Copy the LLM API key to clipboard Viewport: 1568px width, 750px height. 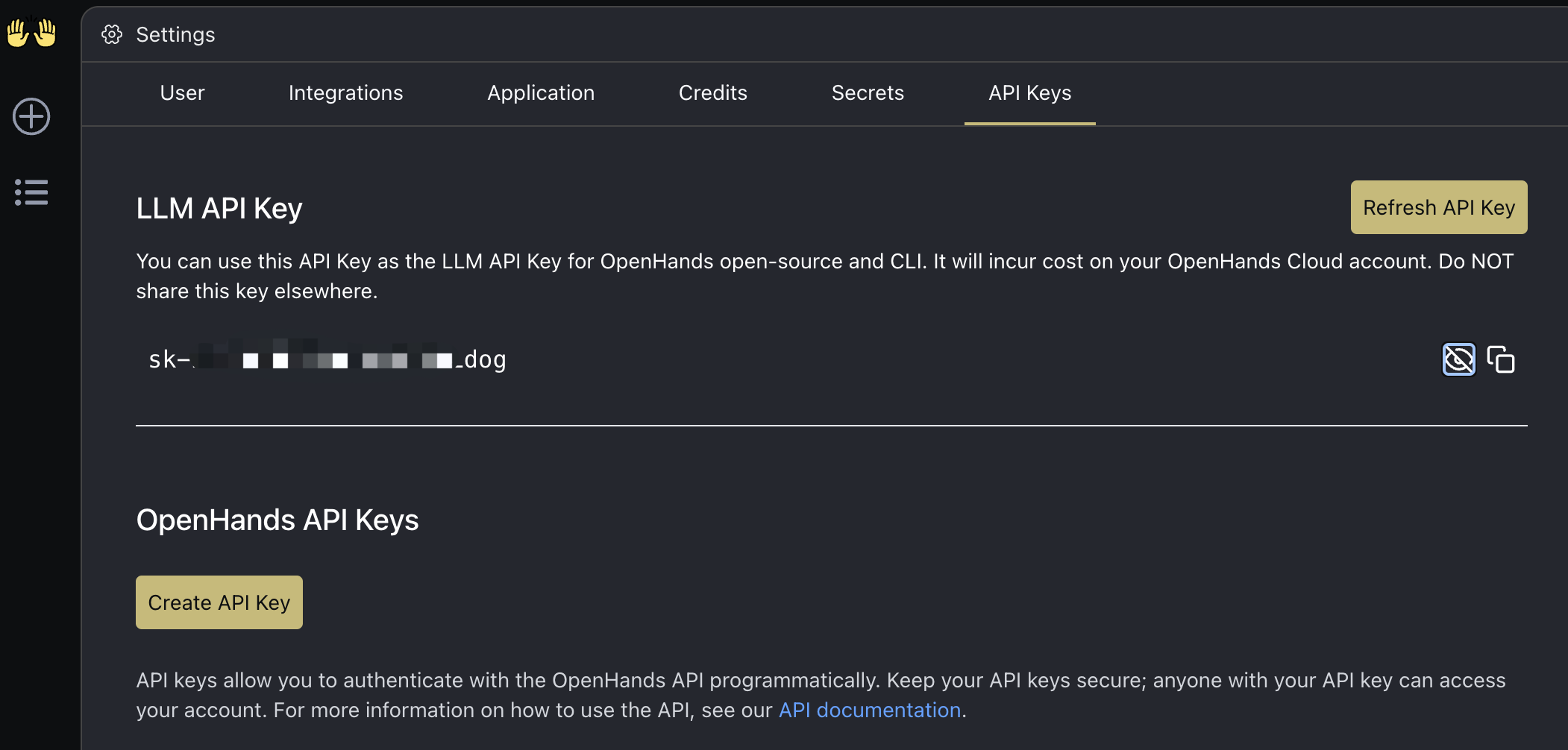(1501, 359)
